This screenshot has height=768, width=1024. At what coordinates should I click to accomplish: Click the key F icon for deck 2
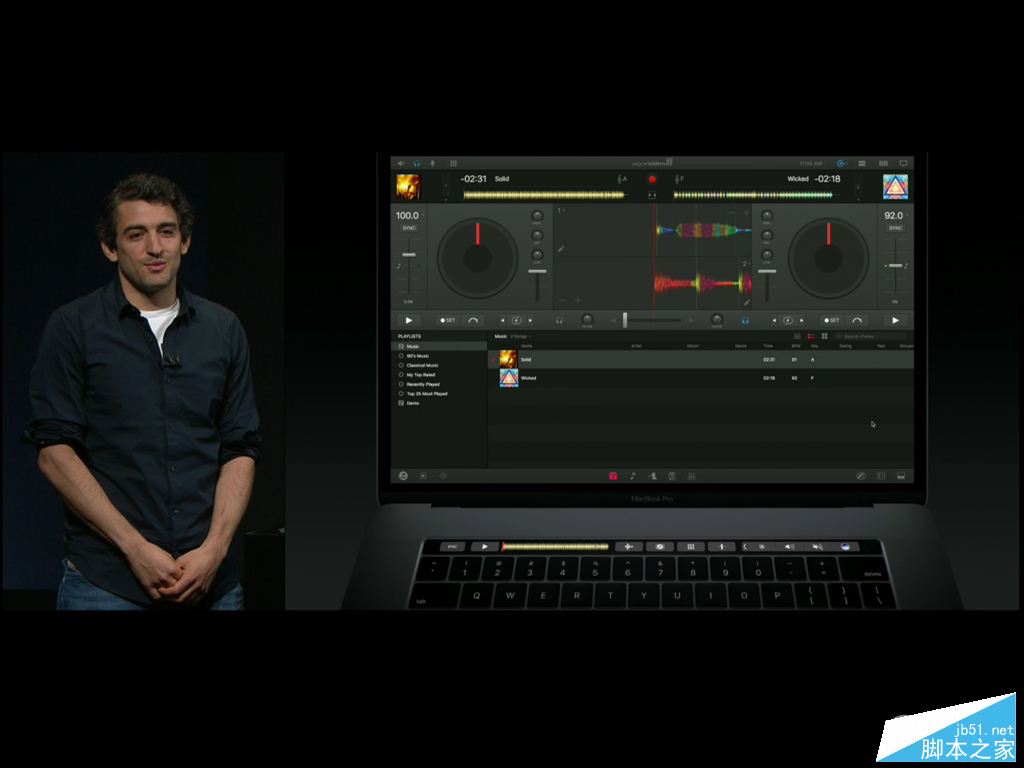[x=679, y=179]
